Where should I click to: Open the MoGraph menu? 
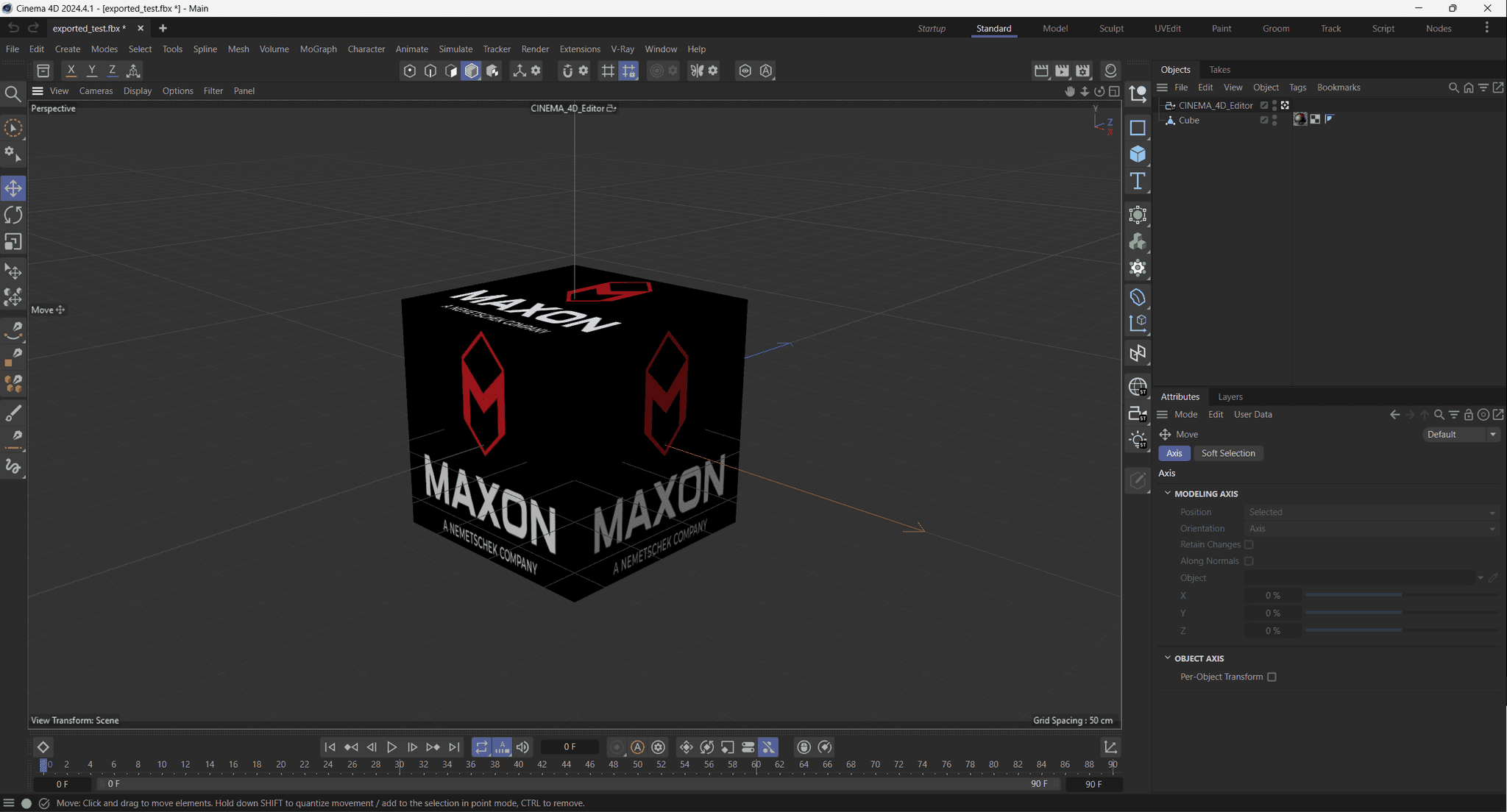[x=318, y=49]
